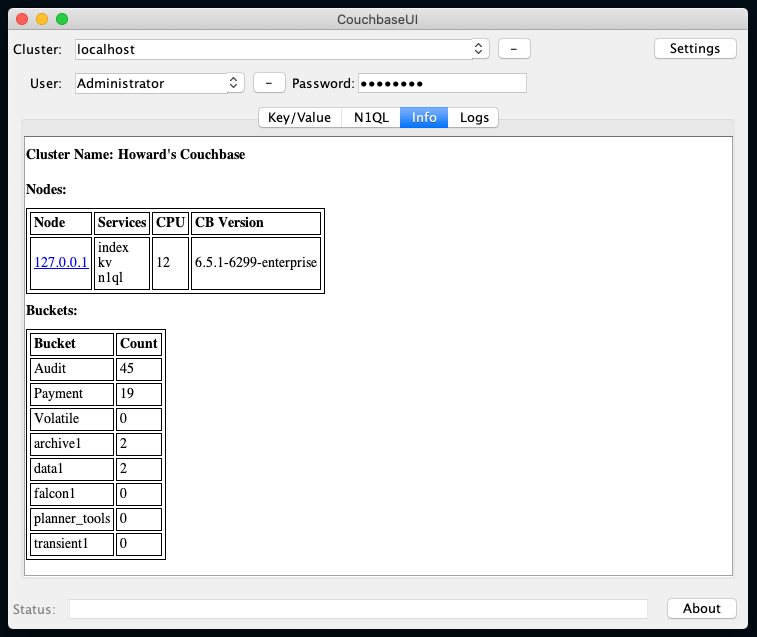Close the CouchbaseUI window

tap(22, 19)
